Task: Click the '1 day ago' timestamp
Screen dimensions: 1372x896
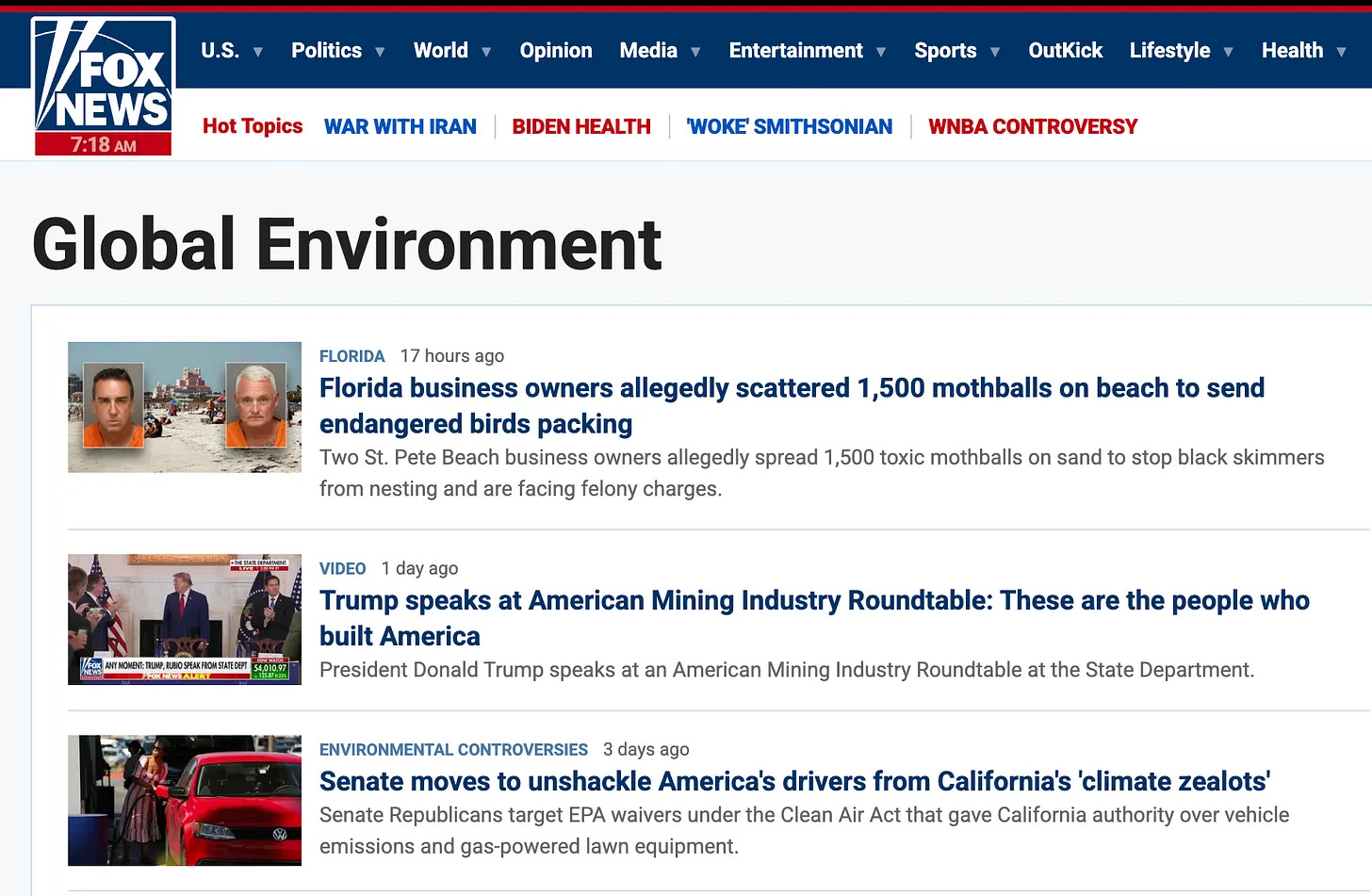Action: pyautogui.click(x=420, y=569)
